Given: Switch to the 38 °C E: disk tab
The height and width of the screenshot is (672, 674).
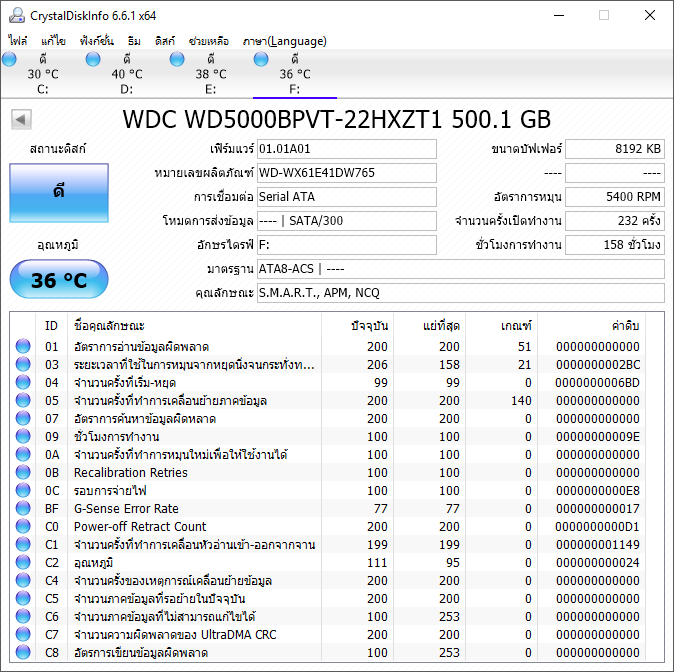Looking at the screenshot, I should pyautogui.click(x=211, y=74).
